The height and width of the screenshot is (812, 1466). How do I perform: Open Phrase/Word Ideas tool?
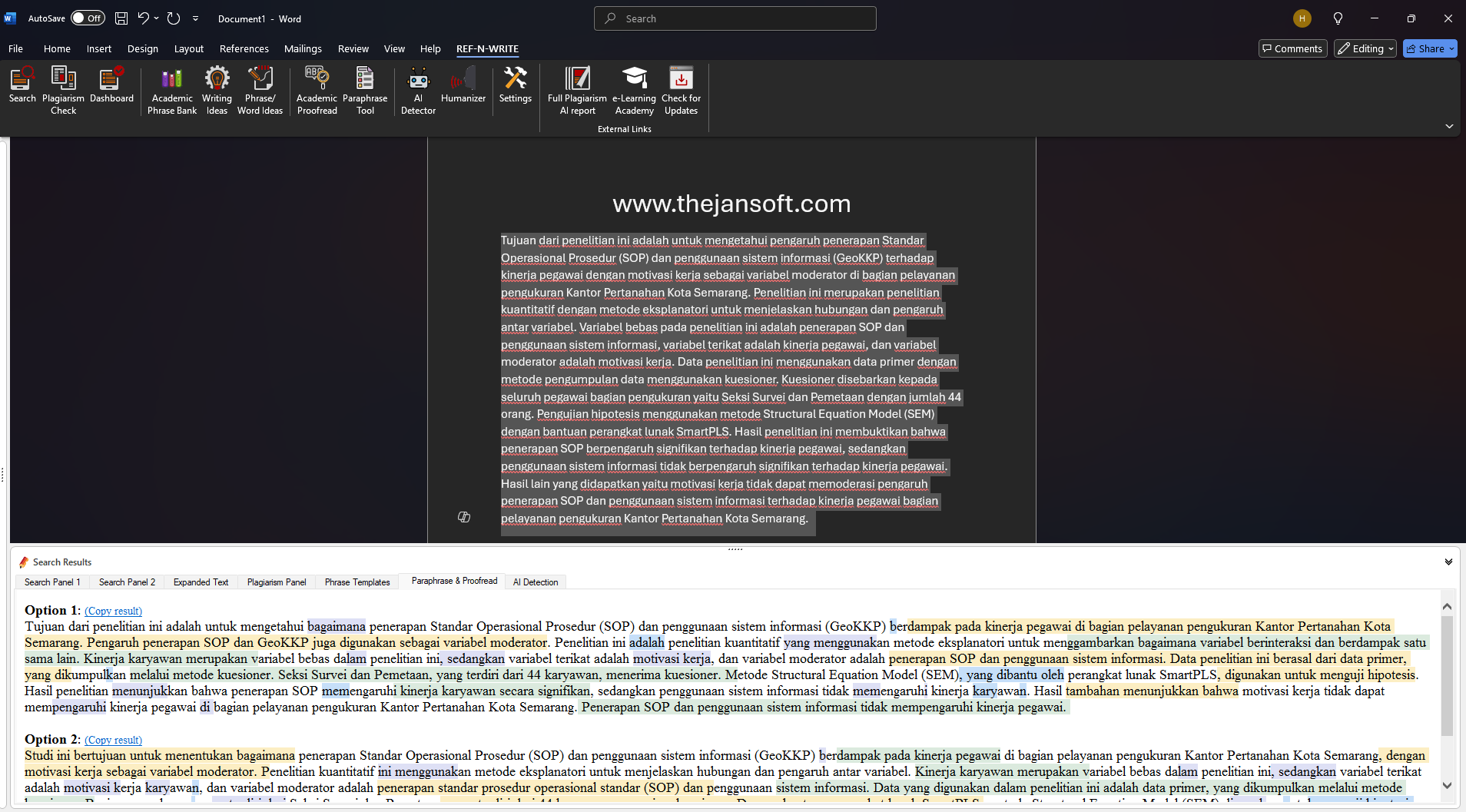tap(260, 91)
